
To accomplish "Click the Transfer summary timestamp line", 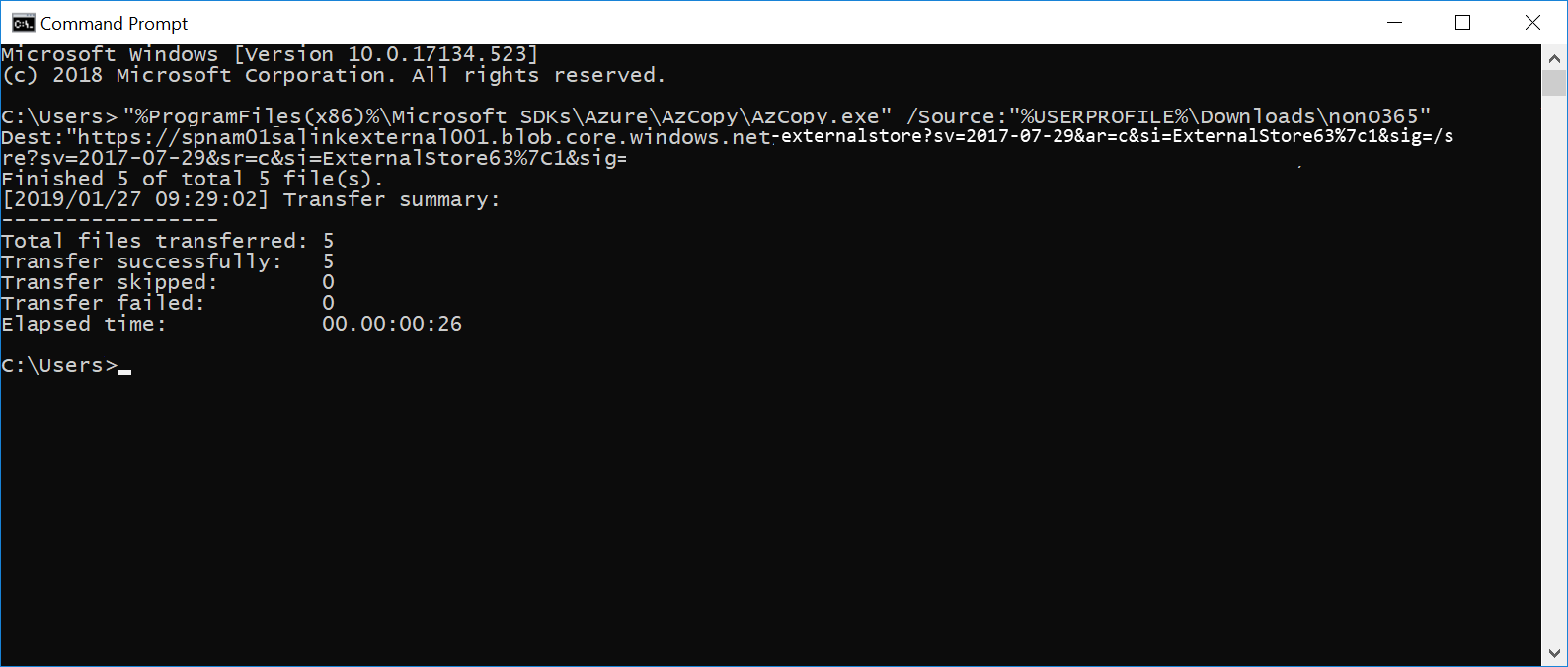I will point(250,199).
